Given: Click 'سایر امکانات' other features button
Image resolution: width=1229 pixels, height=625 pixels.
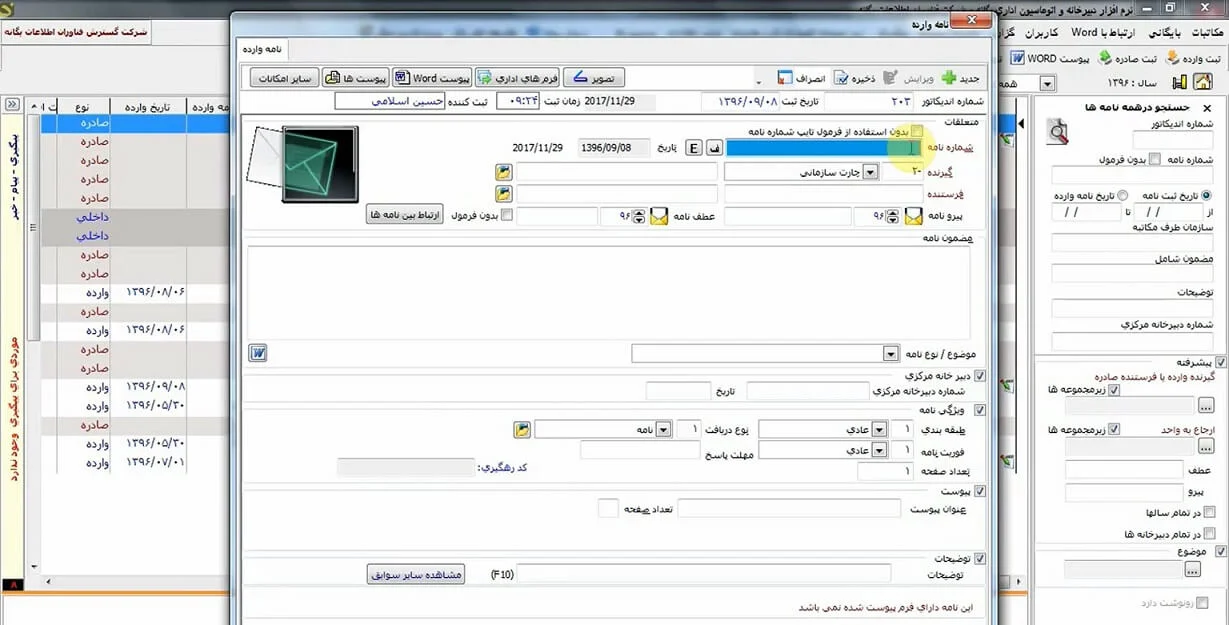Looking at the screenshot, I should pos(285,77).
